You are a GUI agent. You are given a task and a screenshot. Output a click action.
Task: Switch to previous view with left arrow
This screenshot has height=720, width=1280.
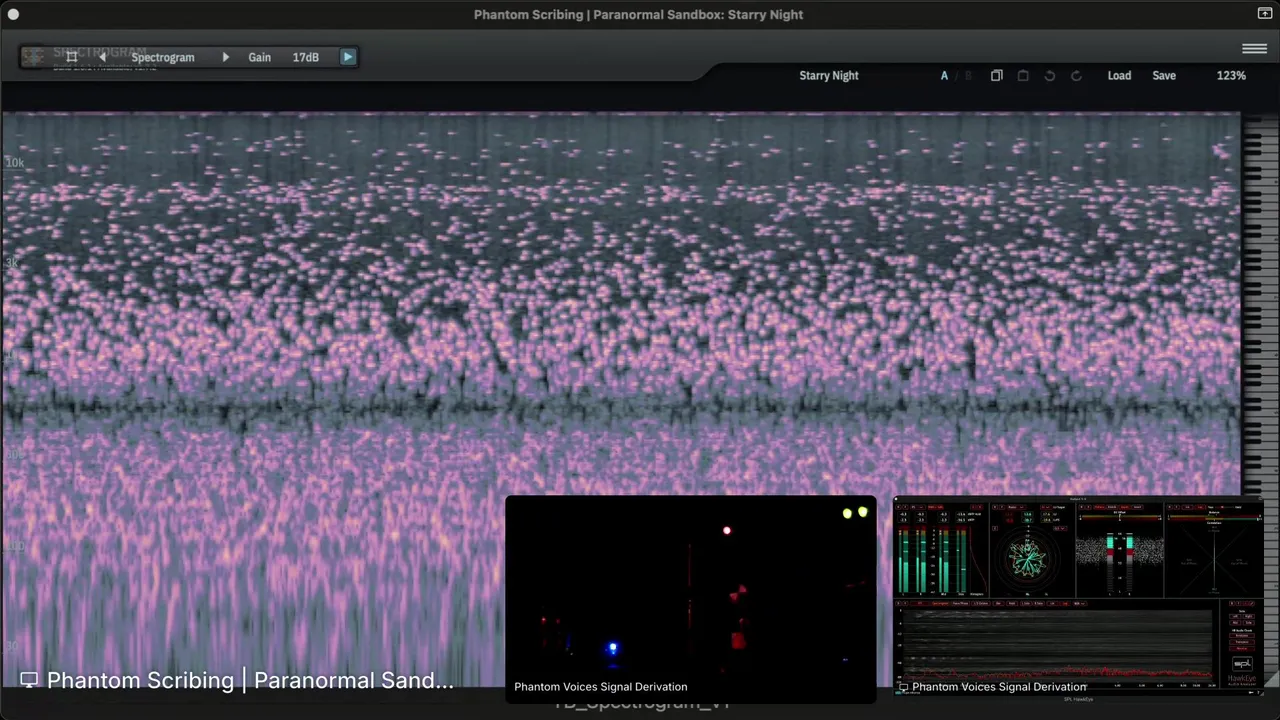coord(102,57)
